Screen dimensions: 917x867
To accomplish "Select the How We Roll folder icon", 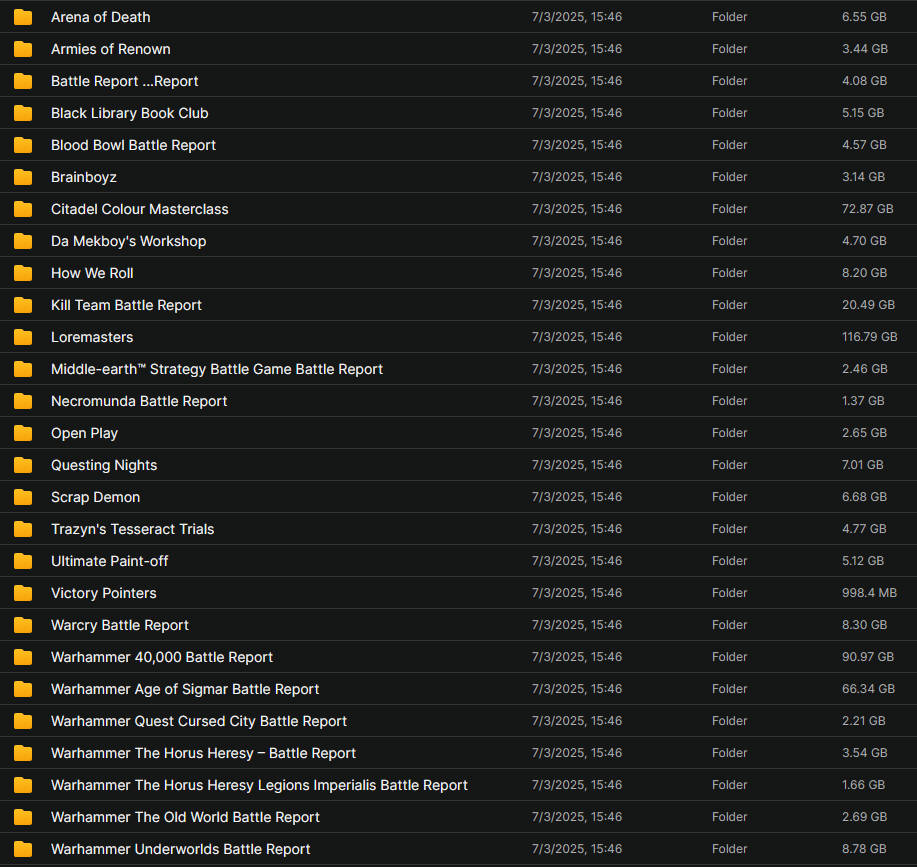I will (23, 273).
